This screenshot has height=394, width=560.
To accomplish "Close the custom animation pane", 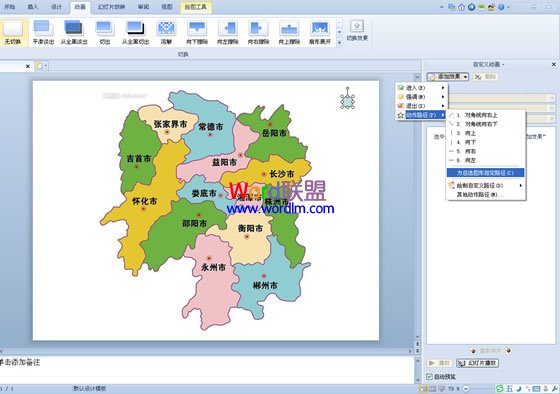I will 554,65.
